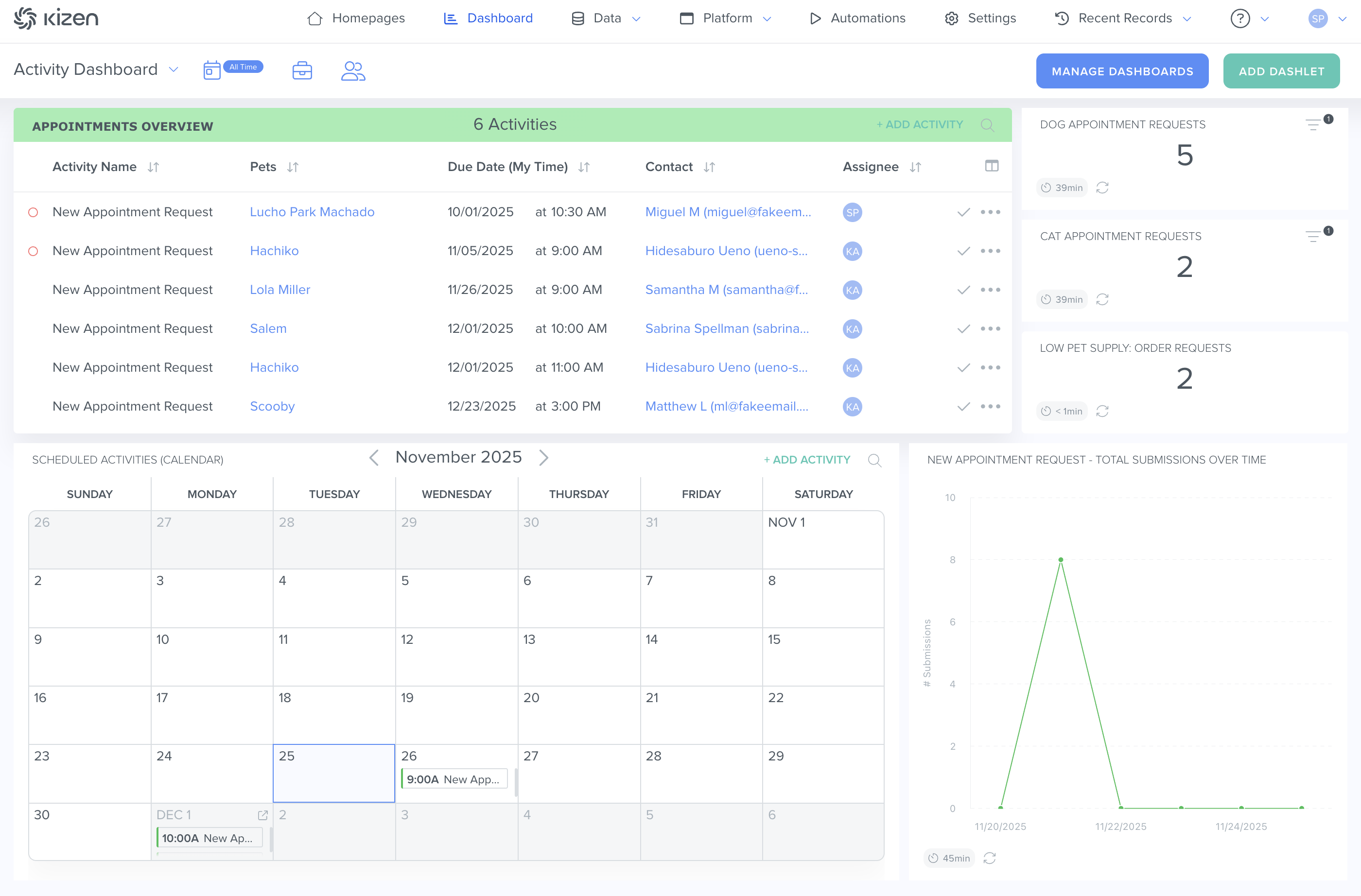
Task: Mark Lucho Park Machado's appointment complete
Action: click(x=963, y=212)
